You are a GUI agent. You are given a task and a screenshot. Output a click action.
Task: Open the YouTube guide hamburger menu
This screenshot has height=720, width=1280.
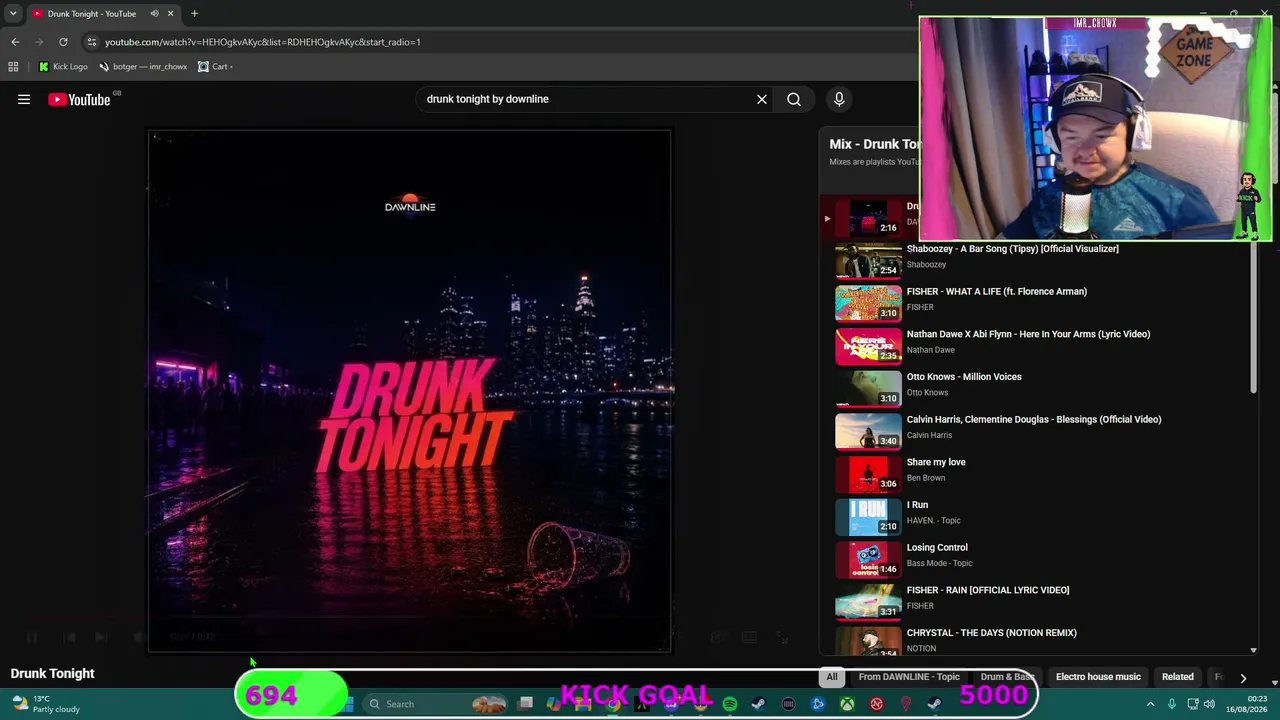click(x=24, y=99)
